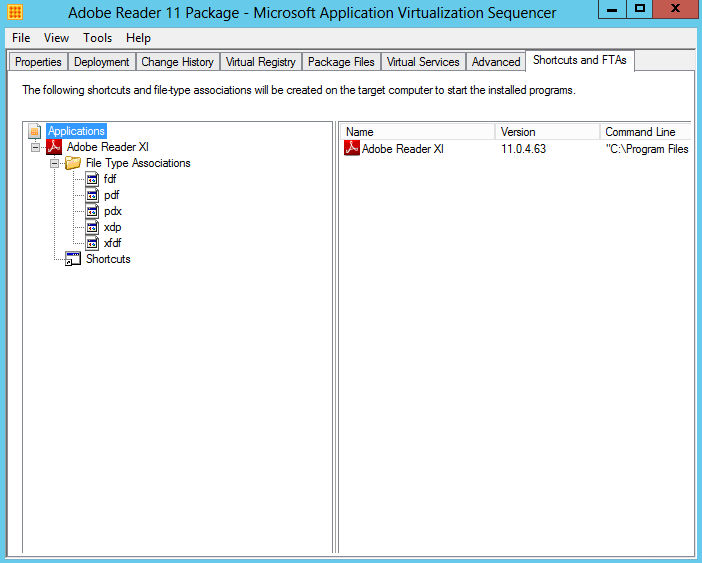The width and height of the screenshot is (702, 563).
Task: Open the View menu
Action: [56, 38]
